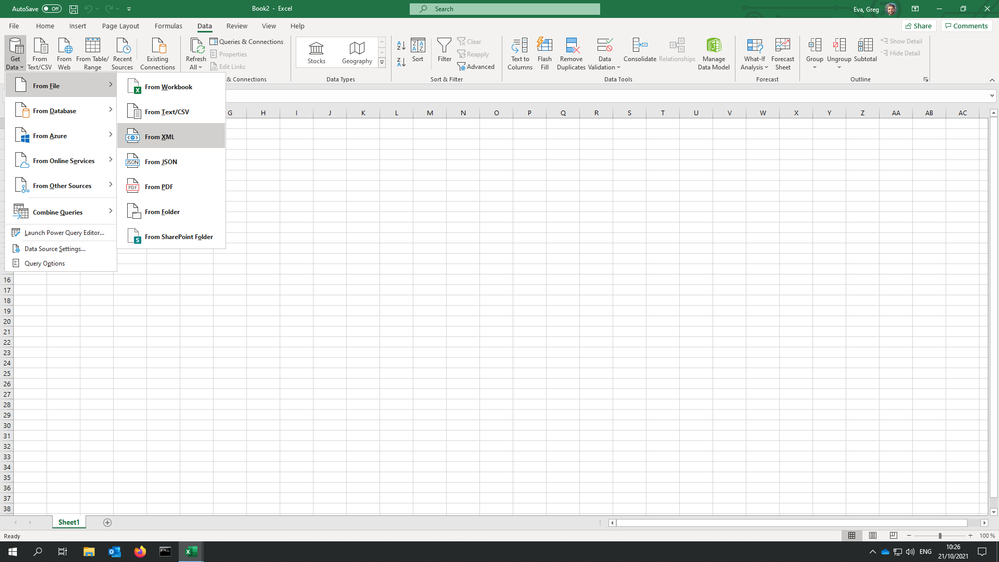This screenshot has width=999, height=562.
Task: Sort A to Z ascending
Action: coord(401,46)
